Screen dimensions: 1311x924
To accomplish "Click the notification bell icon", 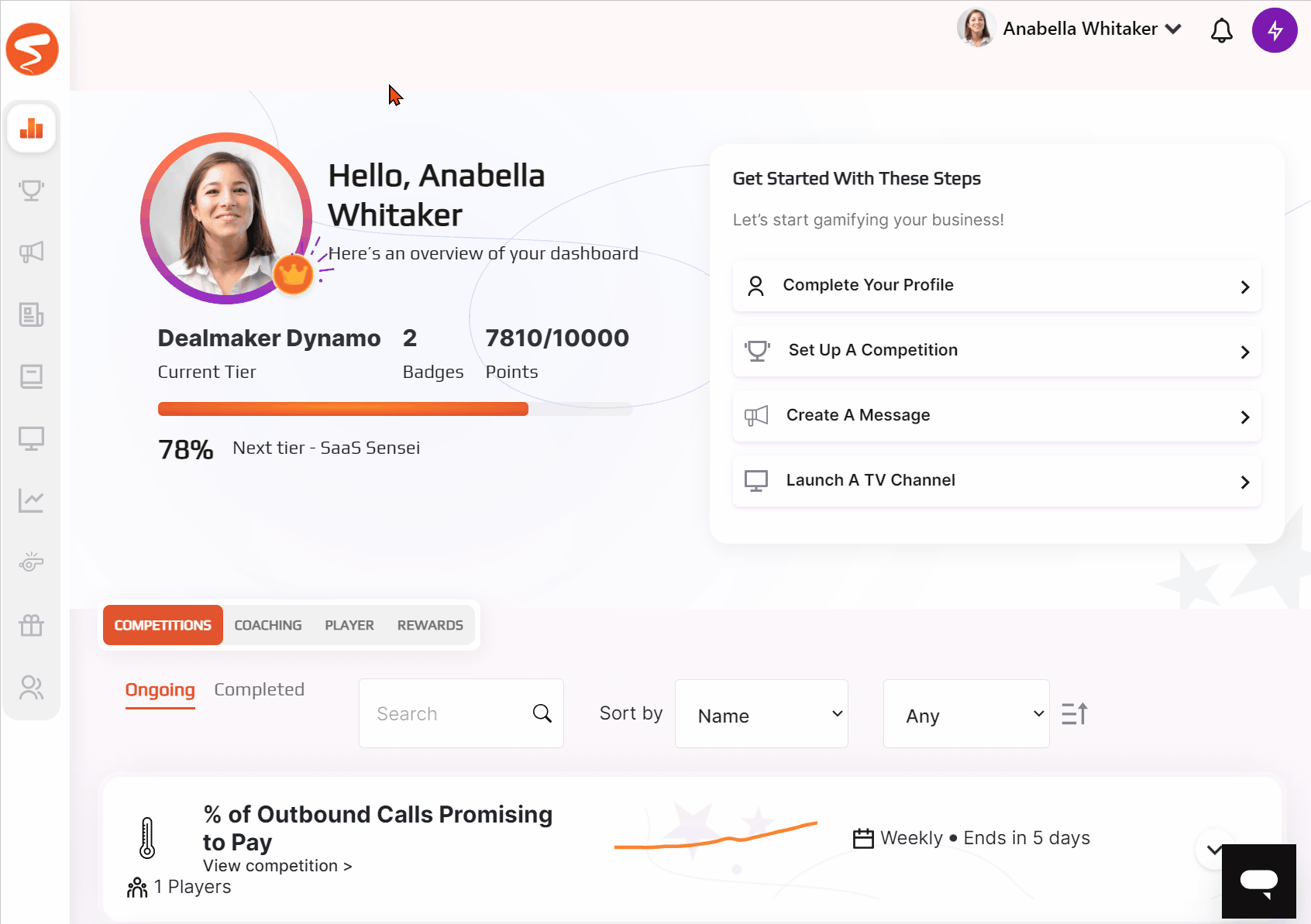I will point(1222,30).
